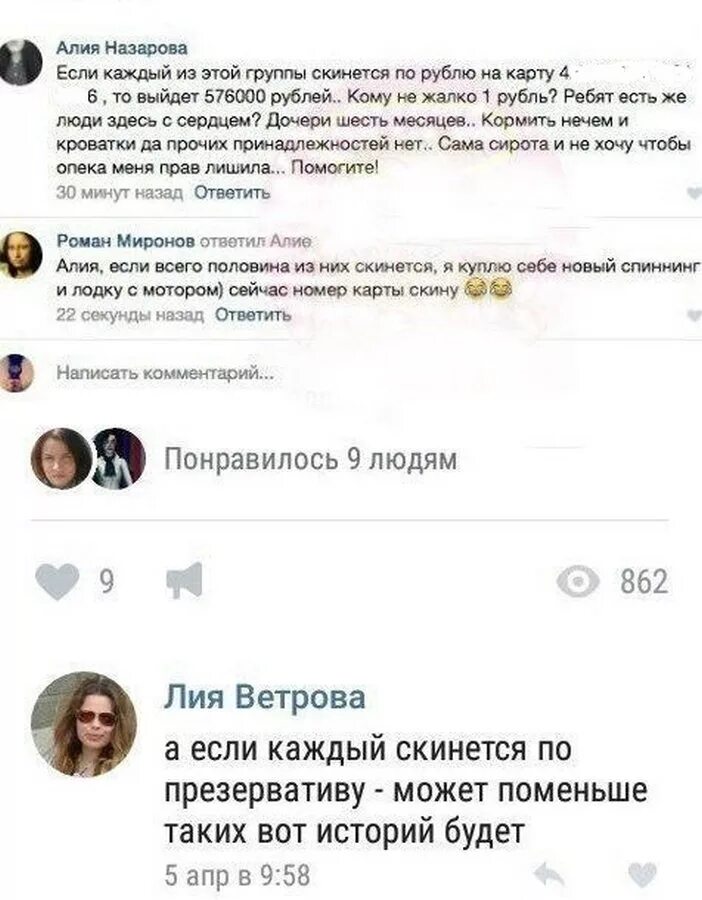
Task: Open the Алия Назарова name link
Action: click(x=122, y=48)
